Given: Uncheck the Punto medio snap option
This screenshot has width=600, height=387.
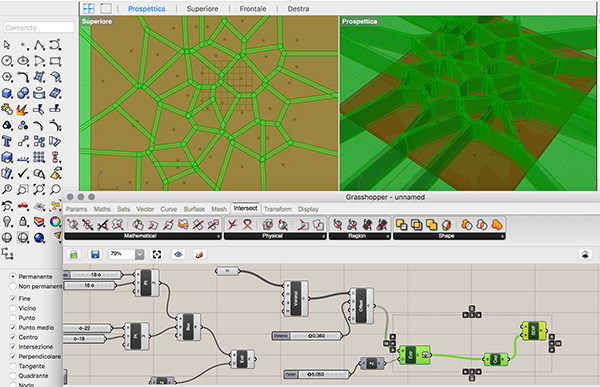Looking at the screenshot, I should (13, 328).
